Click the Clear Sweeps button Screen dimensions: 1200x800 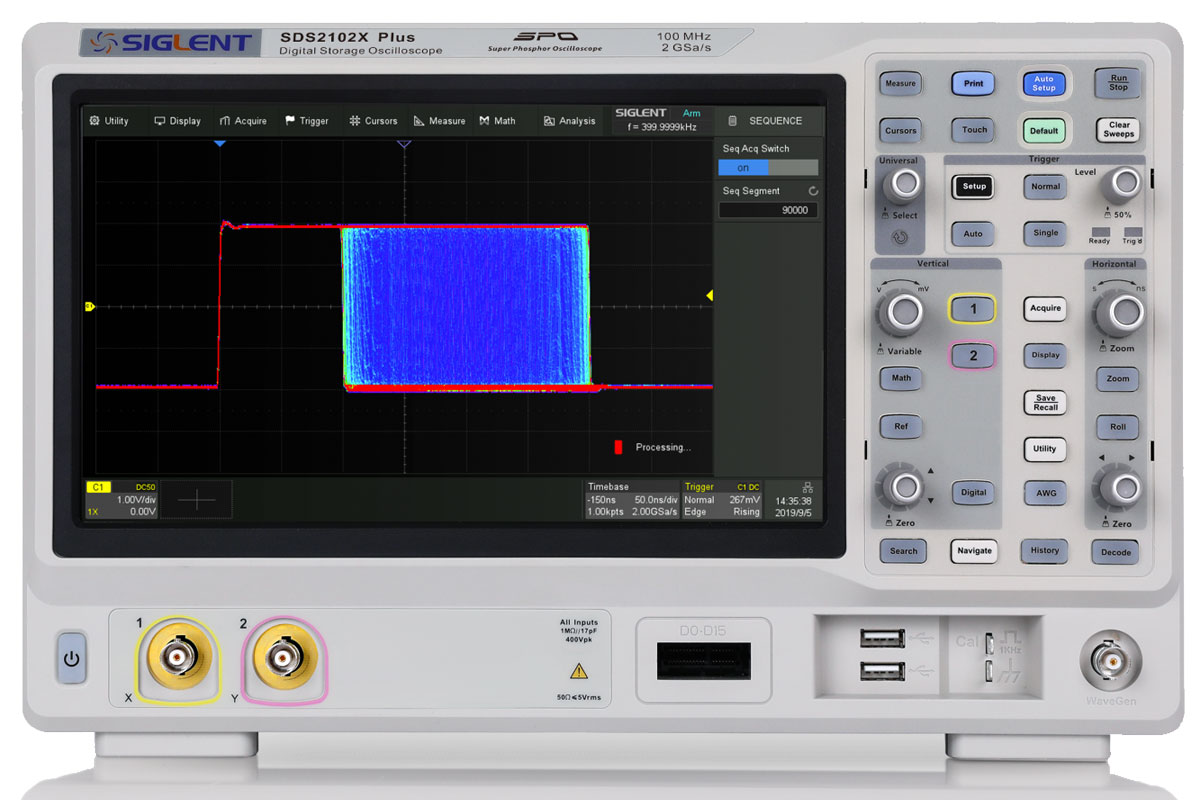click(x=1119, y=130)
